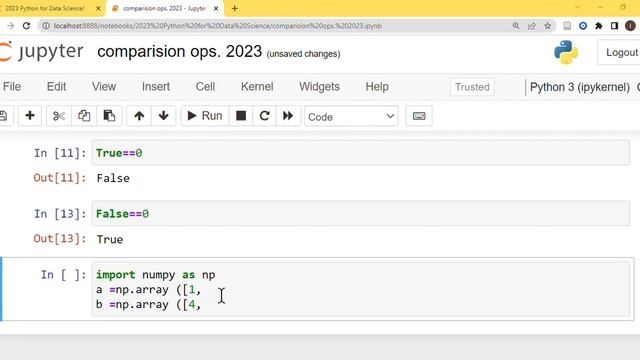Screen dimensions: 640x360
Task: Restart kernel and run all fast-forward icon
Action: (288, 116)
